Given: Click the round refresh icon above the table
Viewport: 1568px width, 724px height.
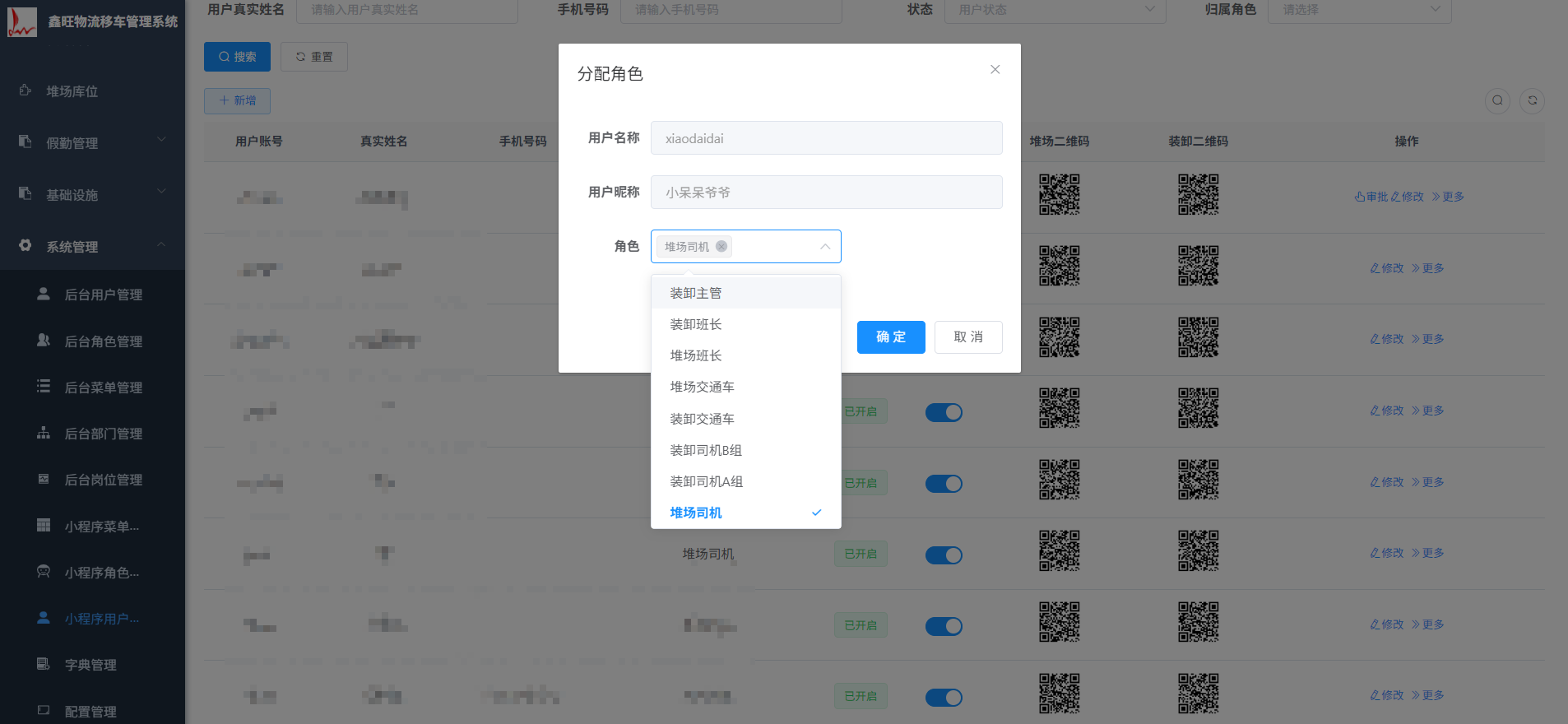Looking at the screenshot, I should [1532, 100].
